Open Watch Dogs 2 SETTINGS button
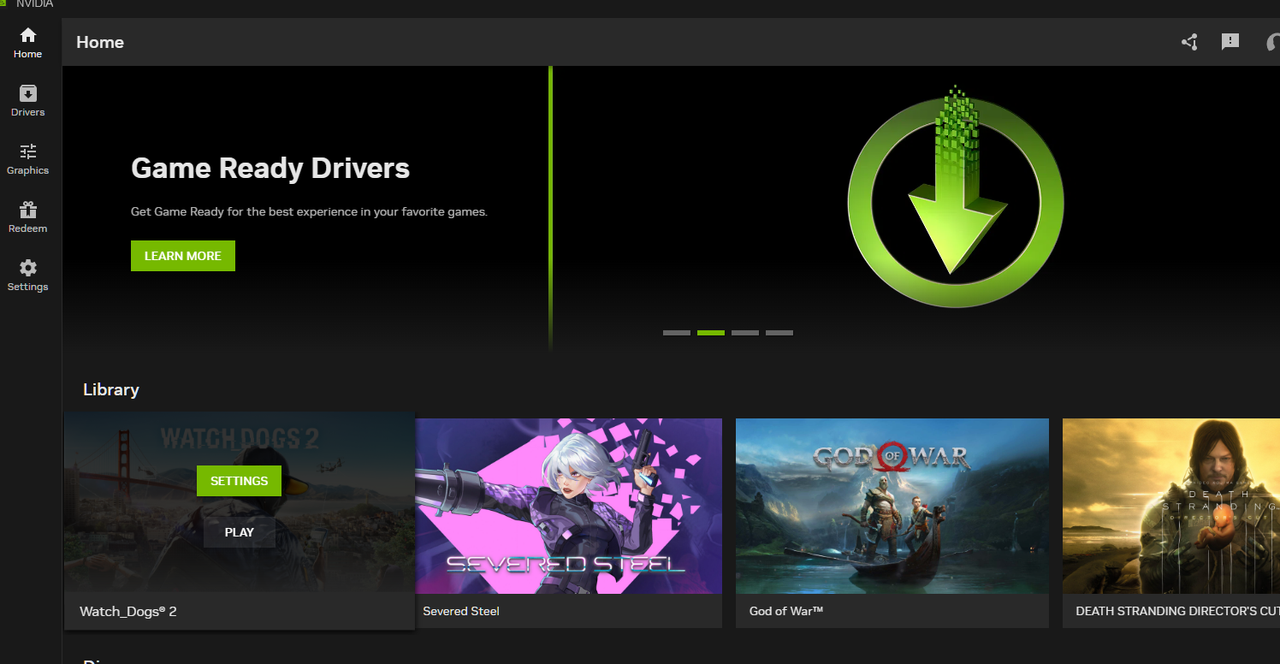 pos(239,481)
